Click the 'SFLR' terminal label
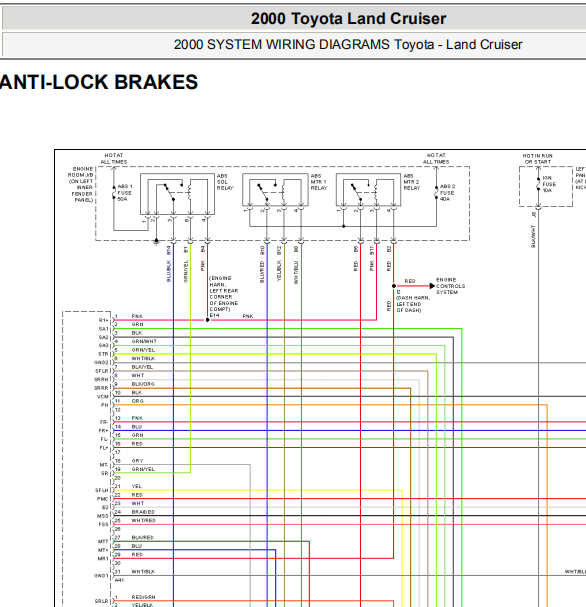Image resolution: width=586 pixels, height=607 pixels. [102, 371]
